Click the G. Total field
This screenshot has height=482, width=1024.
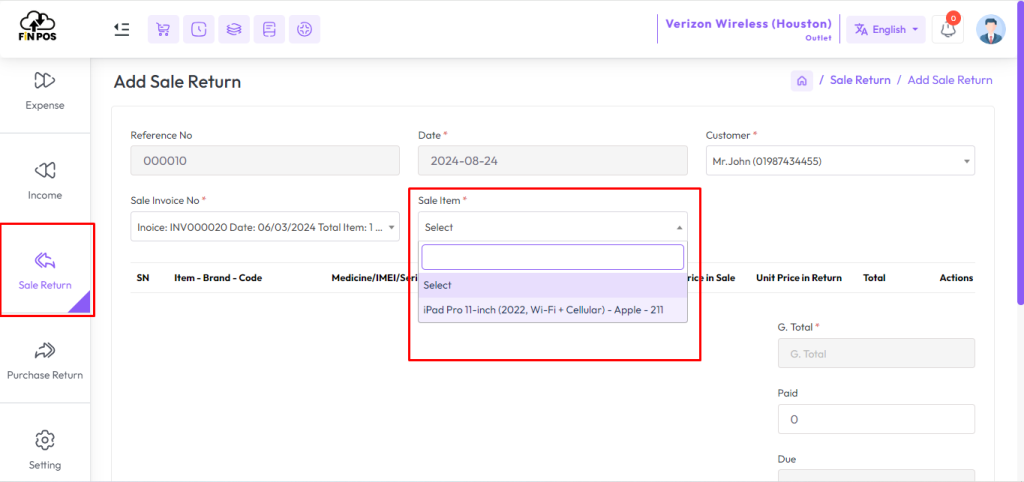(x=876, y=353)
